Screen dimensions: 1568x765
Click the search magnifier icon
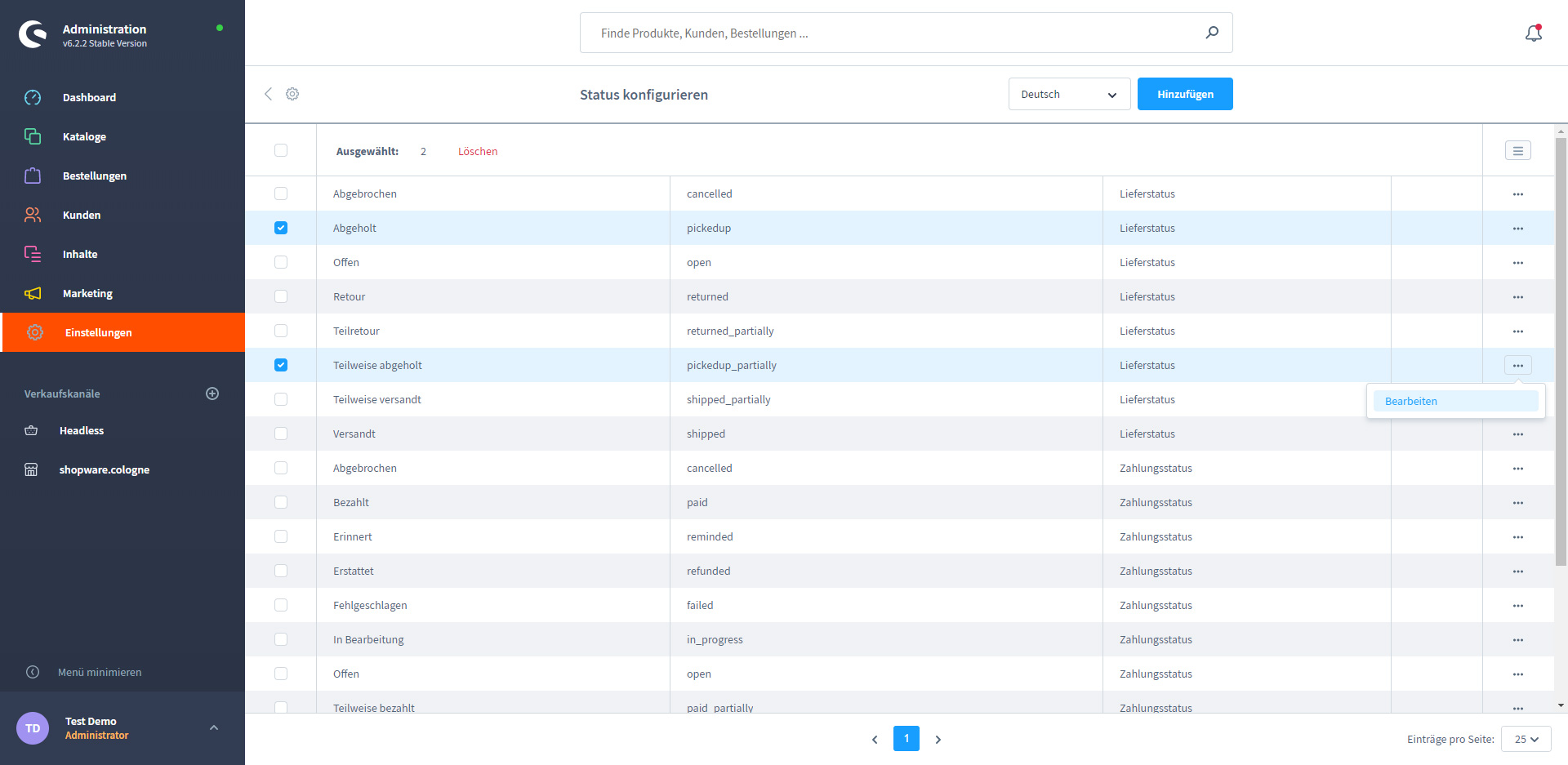[1212, 33]
